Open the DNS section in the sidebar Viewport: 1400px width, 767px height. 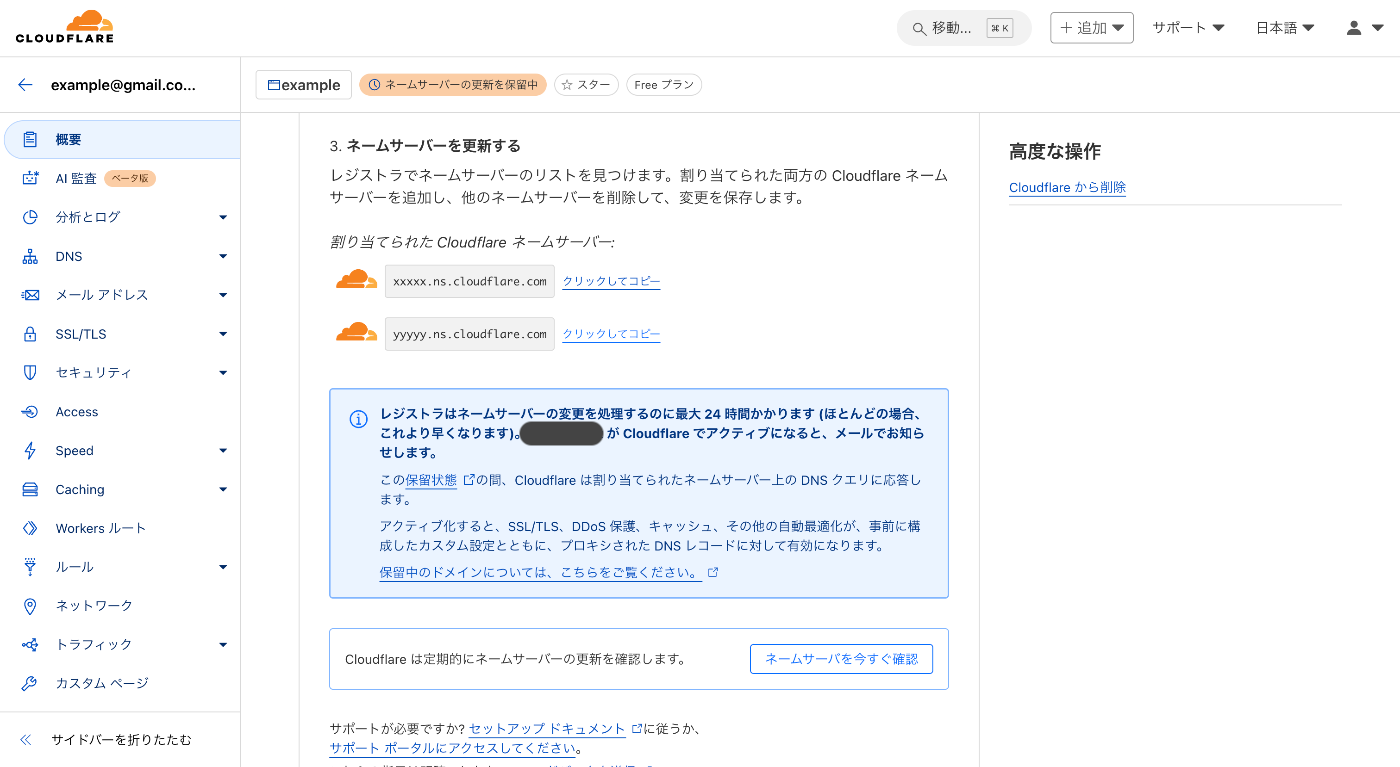(70, 256)
